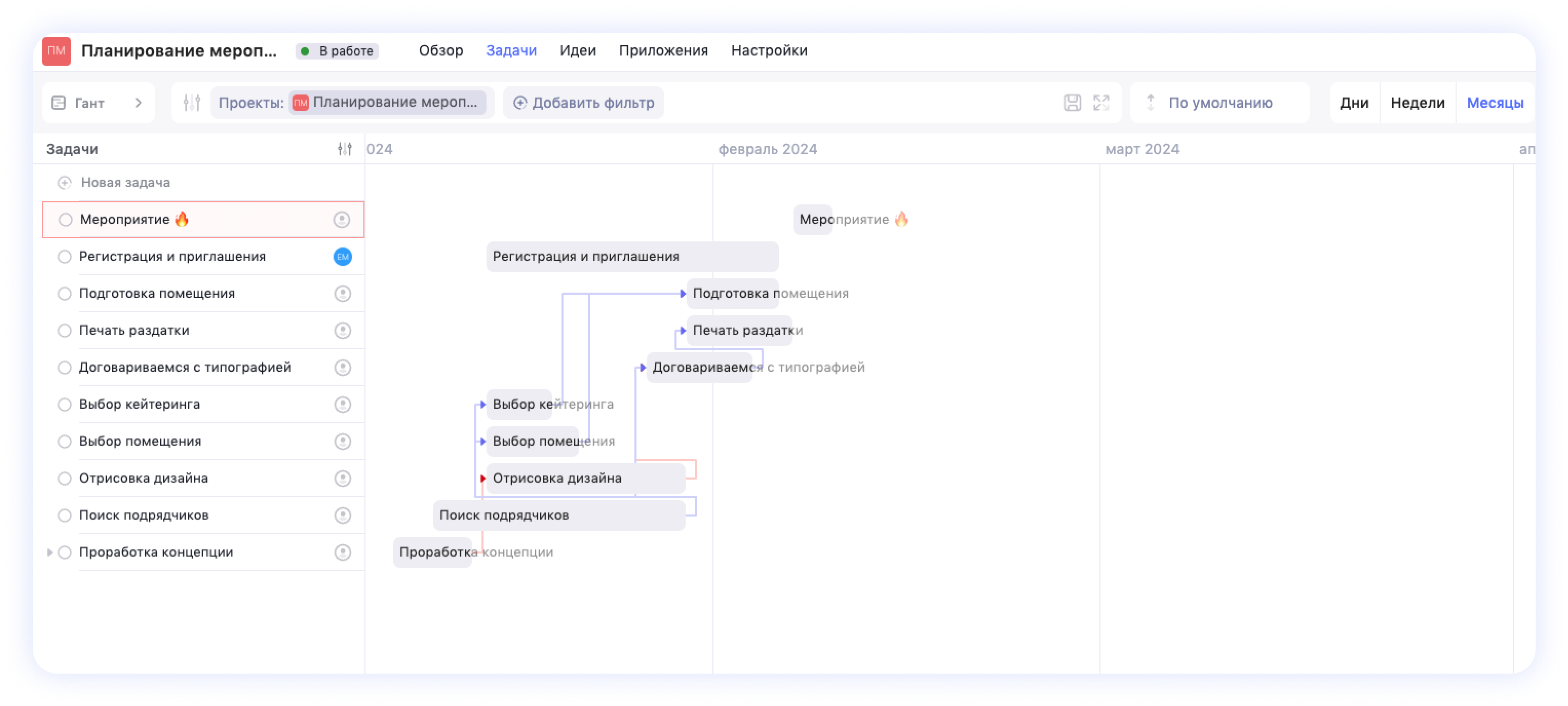Click assignee icon for Поиск подрядчиков
Image resolution: width=1568 pixels, height=706 pixels.
(x=343, y=516)
